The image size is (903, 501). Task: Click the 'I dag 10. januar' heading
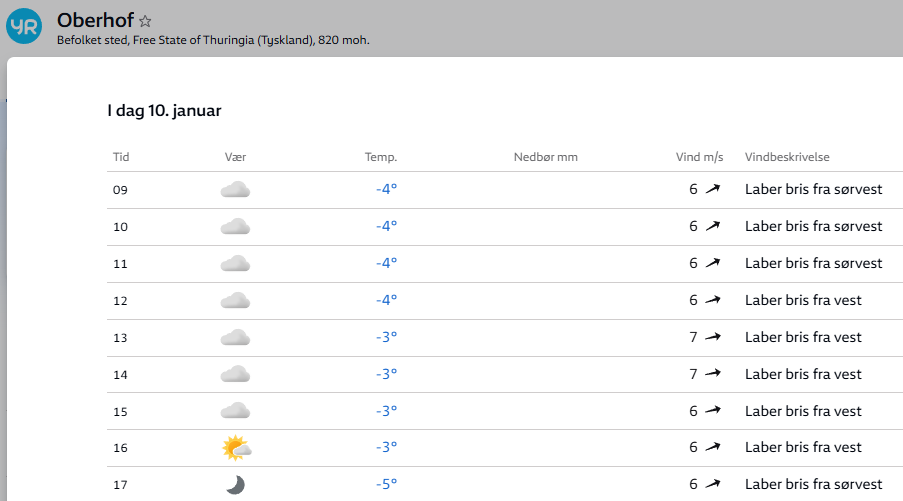pyautogui.click(x=164, y=110)
